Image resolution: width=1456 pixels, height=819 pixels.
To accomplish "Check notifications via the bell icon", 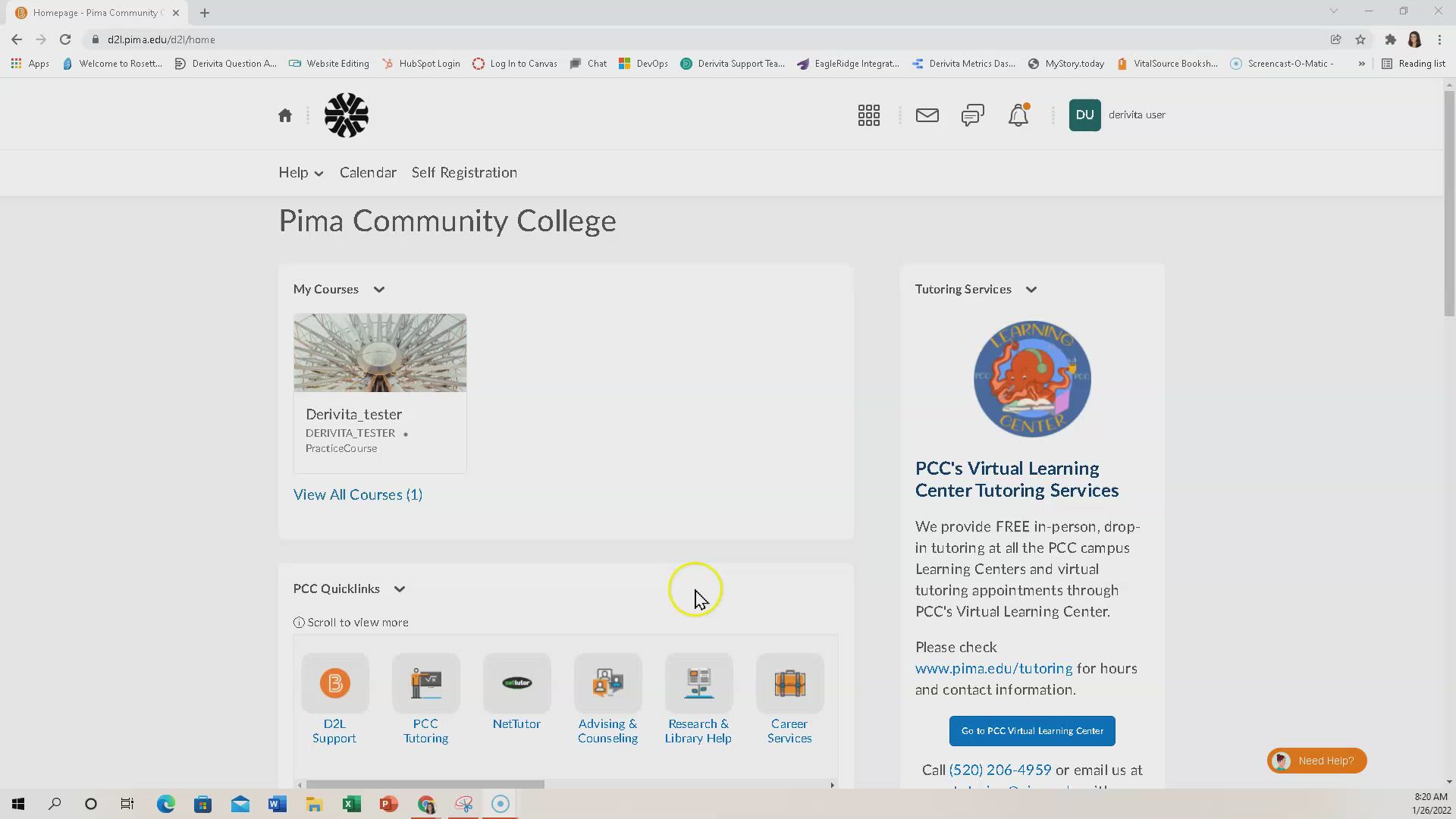I will 1018,115.
